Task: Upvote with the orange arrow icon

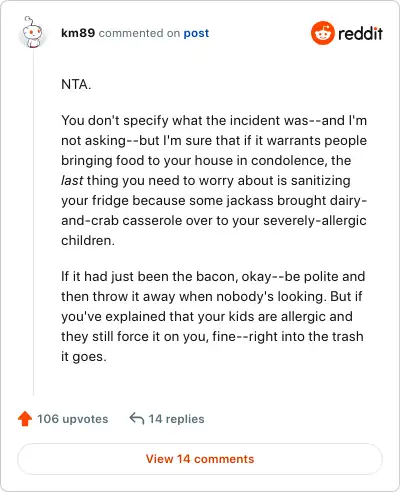Action: (x=25, y=419)
